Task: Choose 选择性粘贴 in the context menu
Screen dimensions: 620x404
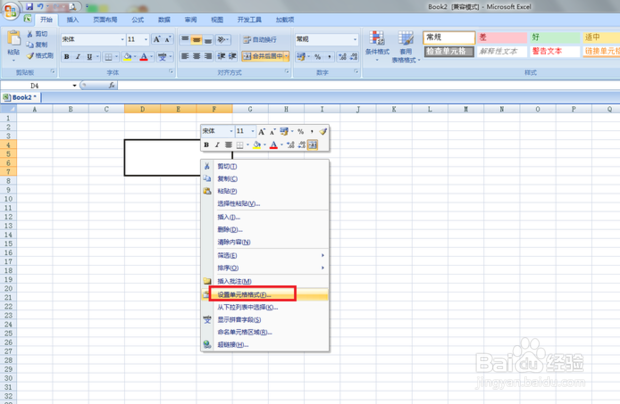Action: click(x=265, y=204)
